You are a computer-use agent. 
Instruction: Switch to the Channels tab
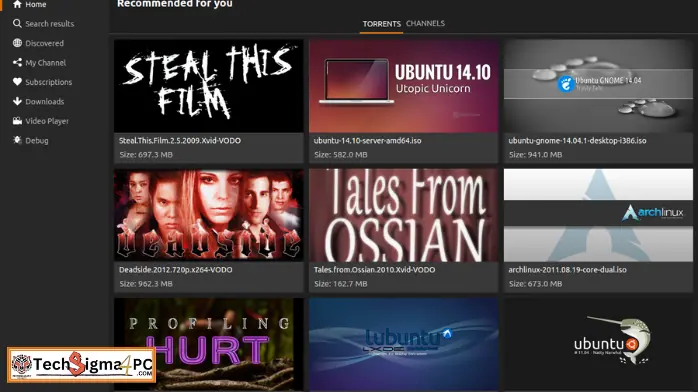[x=425, y=24]
